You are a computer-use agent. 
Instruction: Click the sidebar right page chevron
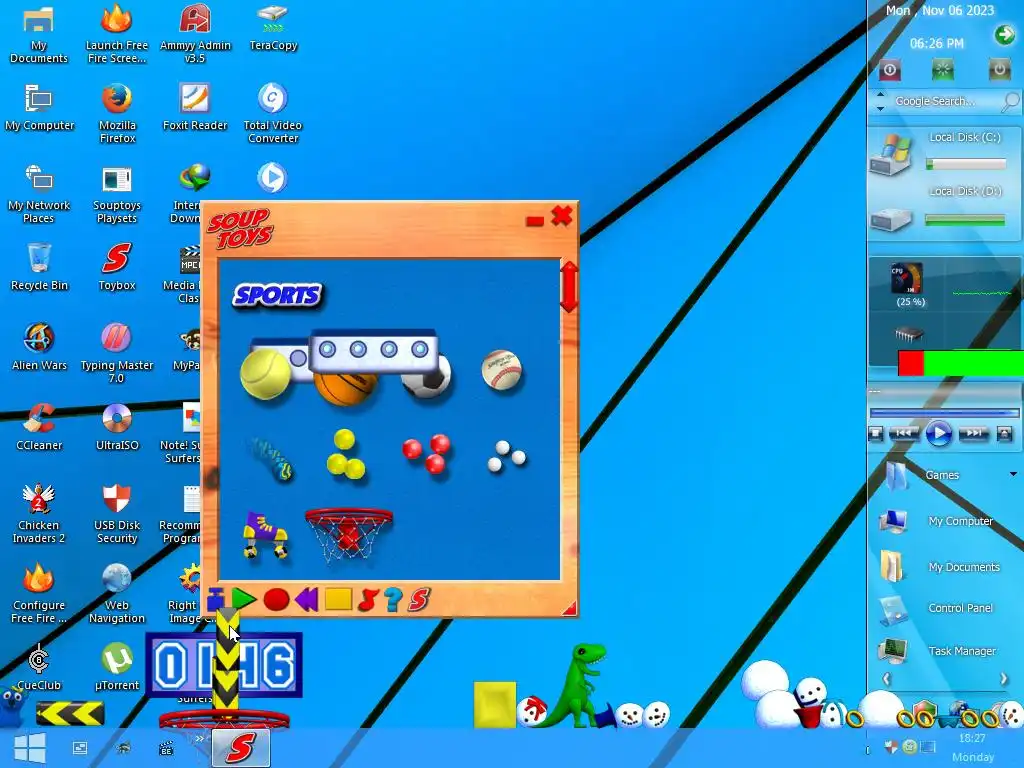pyautogui.click(x=1004, y=679)
